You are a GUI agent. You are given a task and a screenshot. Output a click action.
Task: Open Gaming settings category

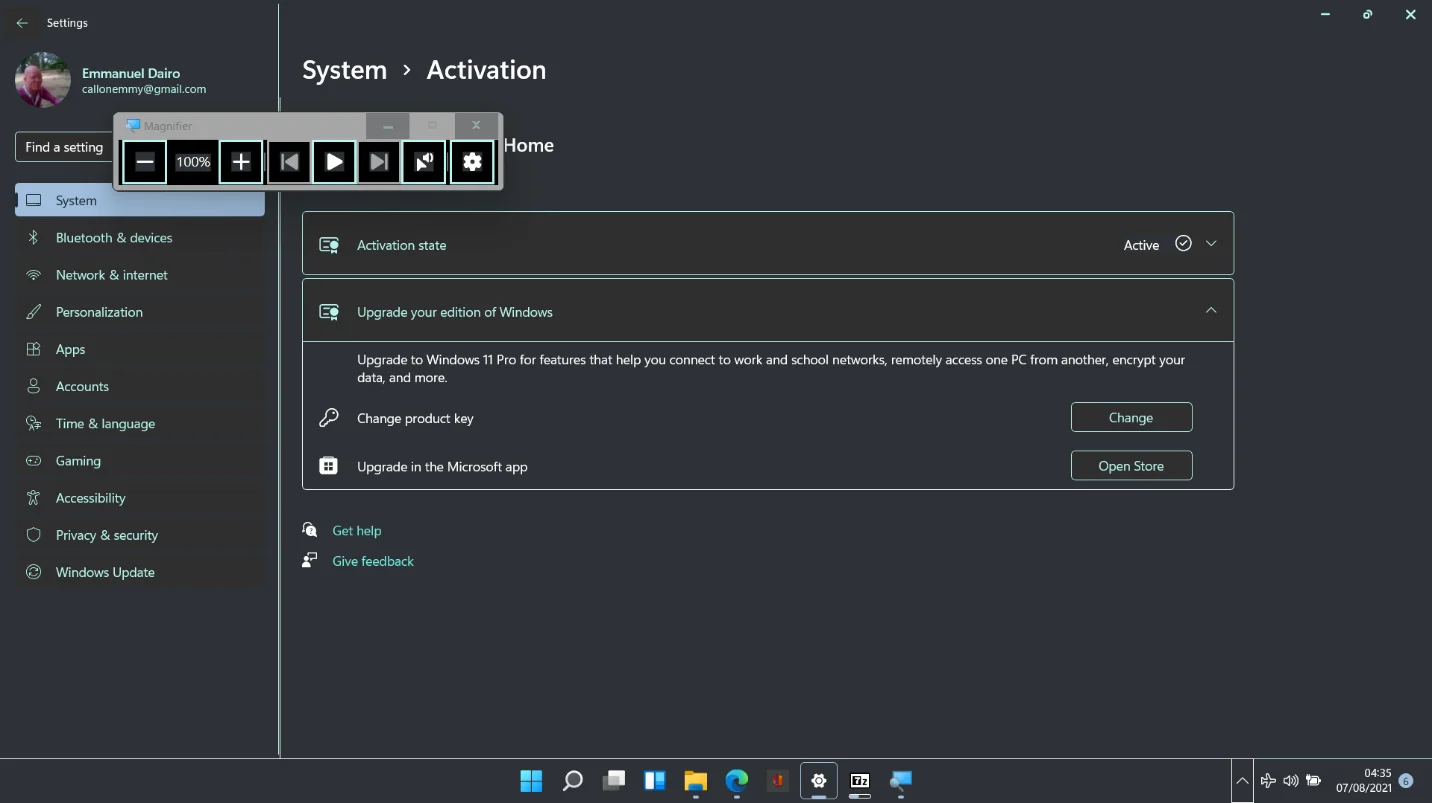click(140, 461)
